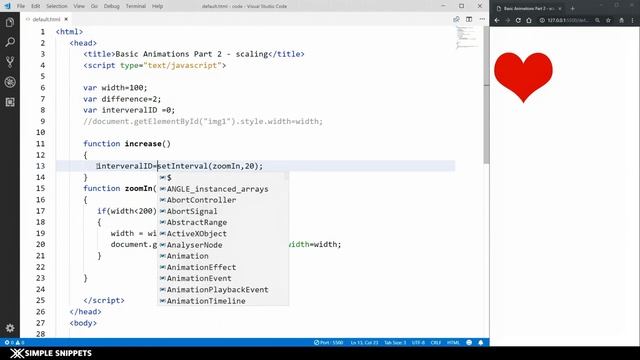Click the UTF-8 encoding status item

pos(418,342)
